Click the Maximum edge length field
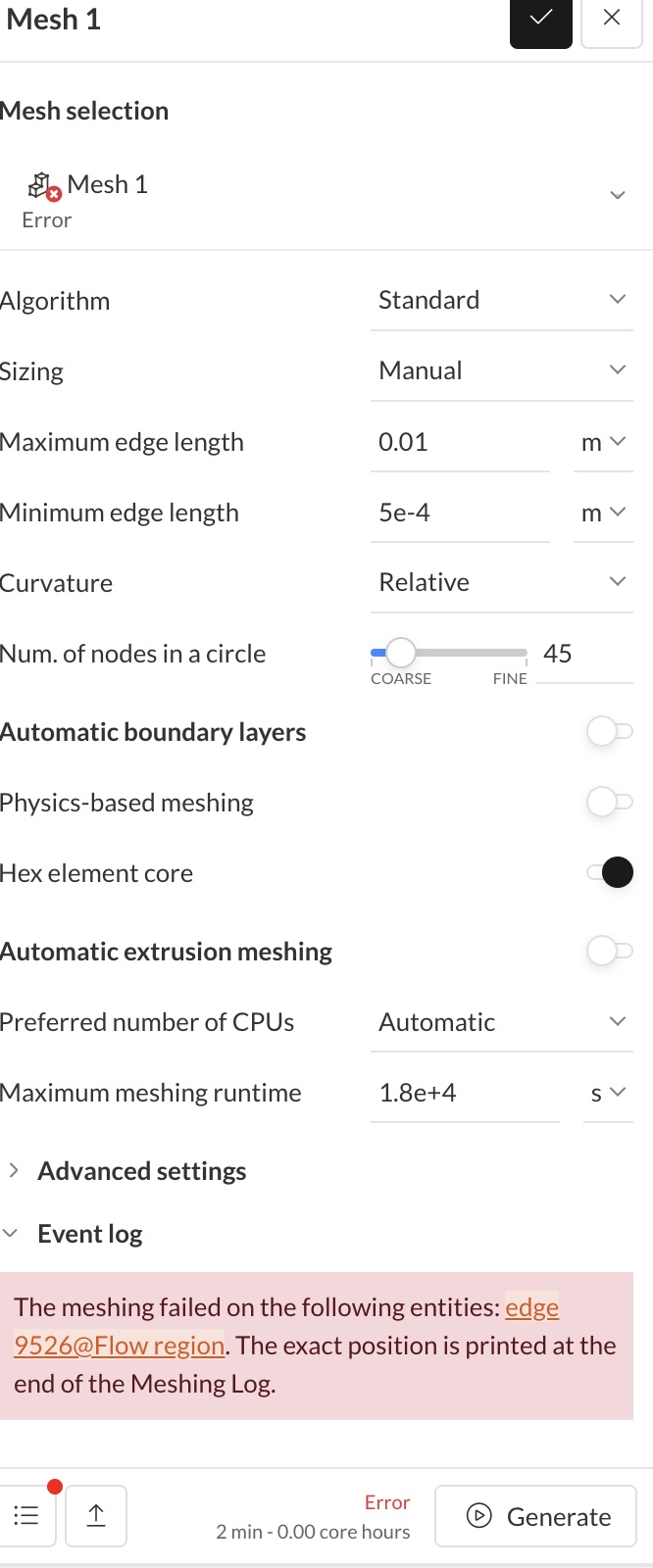 [x=460, y=442]
